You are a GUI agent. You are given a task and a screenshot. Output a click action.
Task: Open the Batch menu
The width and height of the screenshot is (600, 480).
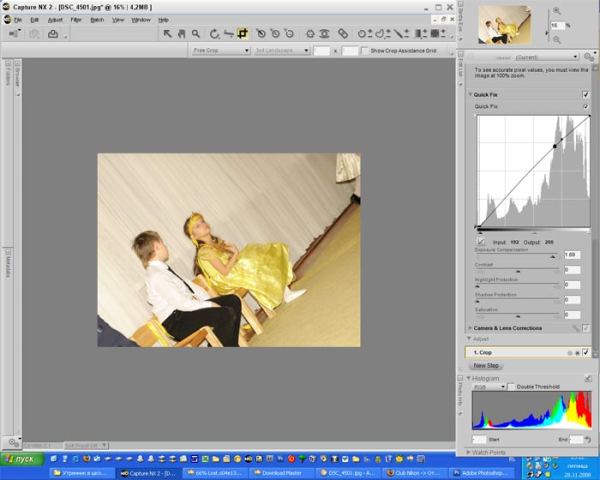click(x=97, y=20)
